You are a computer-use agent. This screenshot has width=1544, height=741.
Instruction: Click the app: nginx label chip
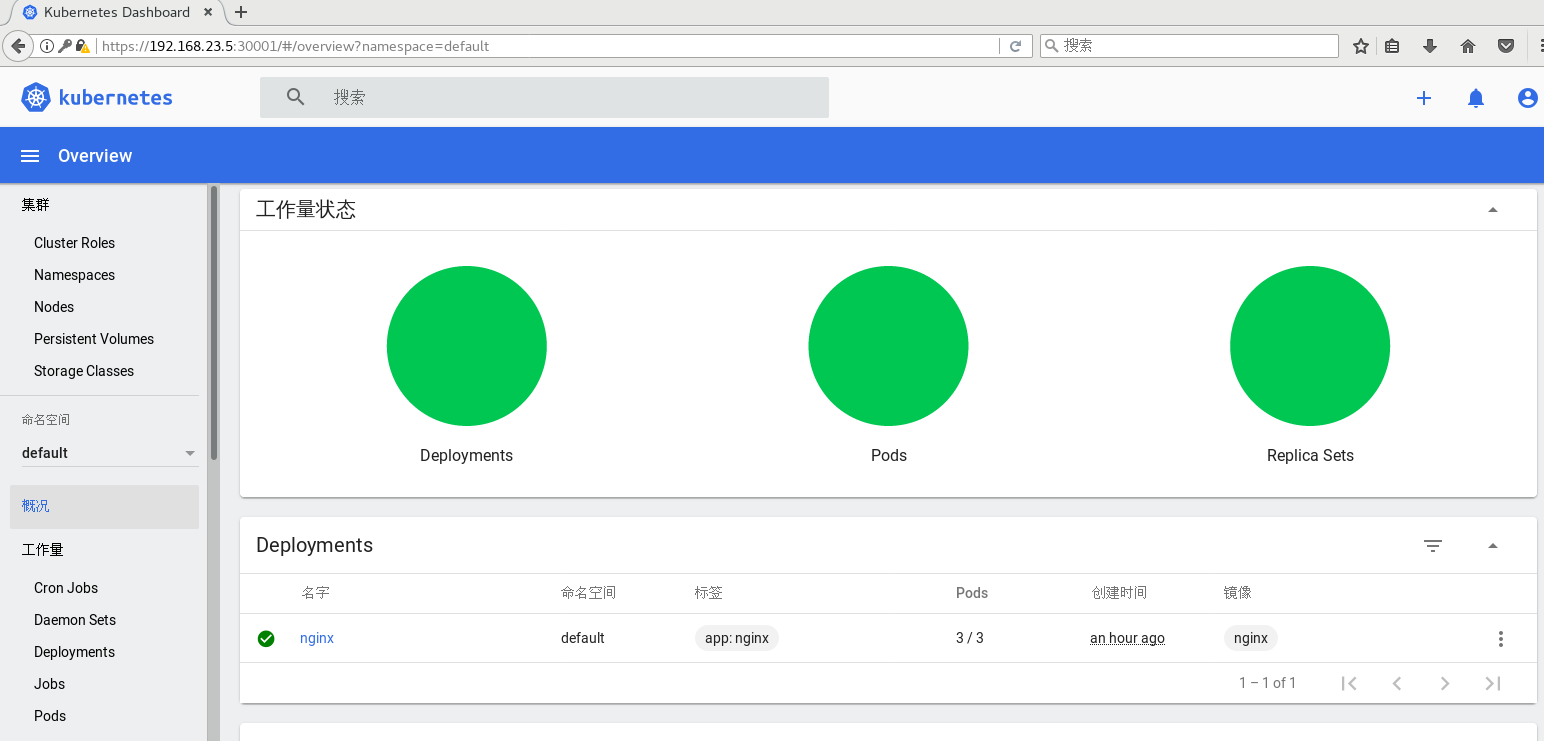pos(736,638)
